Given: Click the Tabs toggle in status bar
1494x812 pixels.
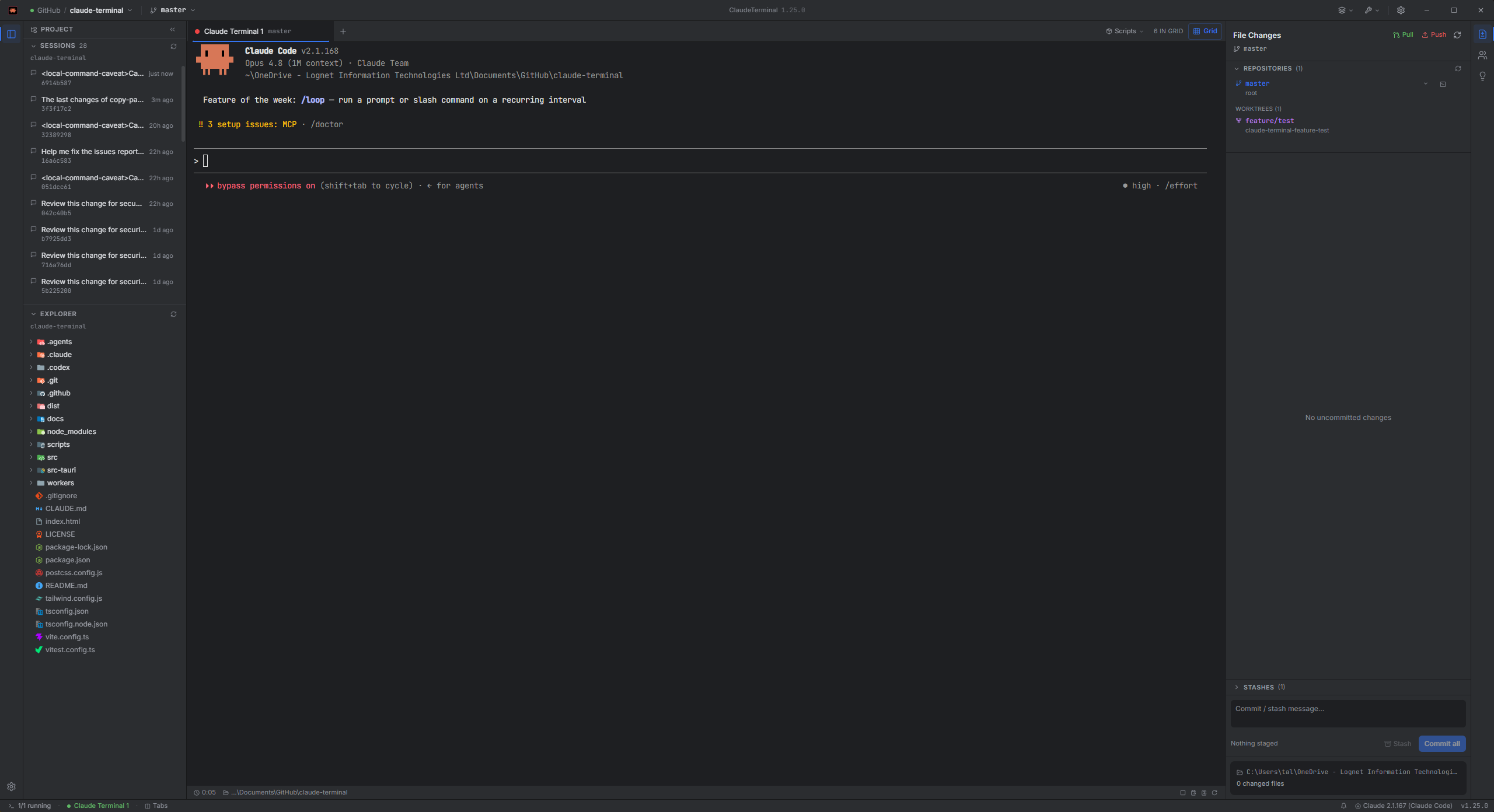Looking at the screenshot, I should 156,807.
